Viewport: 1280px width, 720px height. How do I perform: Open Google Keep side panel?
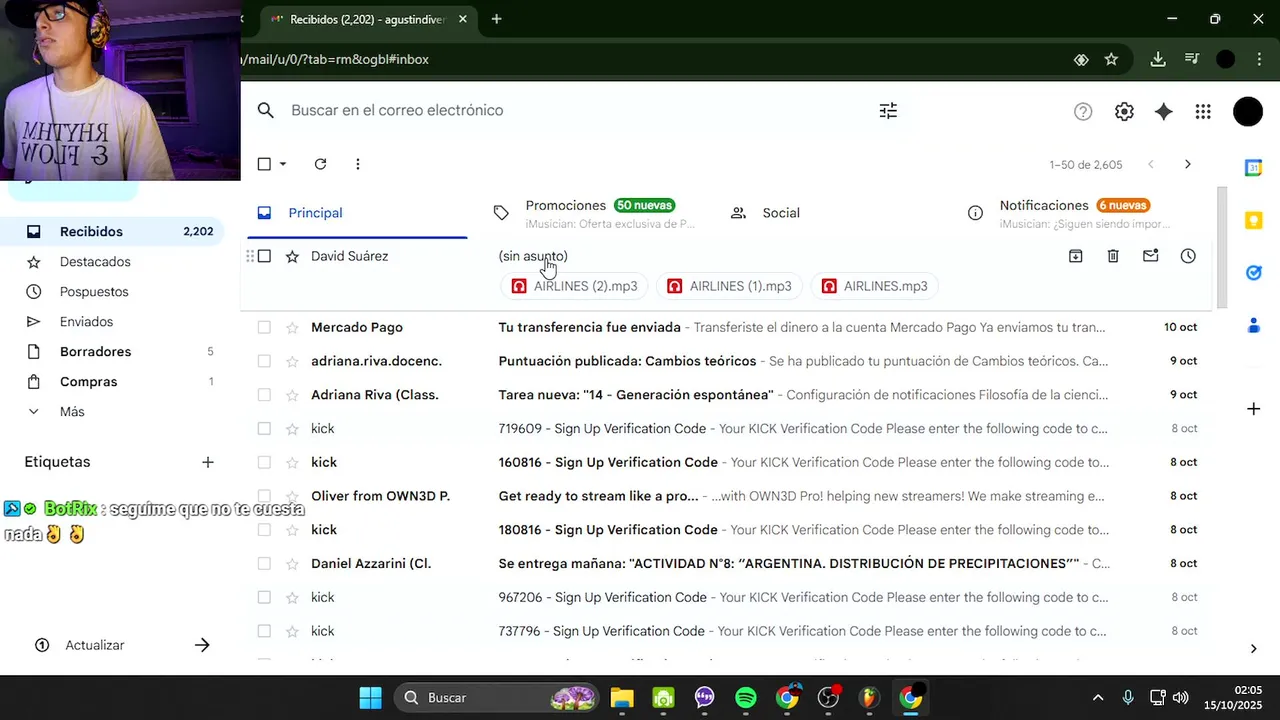(x=1253, y=220)
